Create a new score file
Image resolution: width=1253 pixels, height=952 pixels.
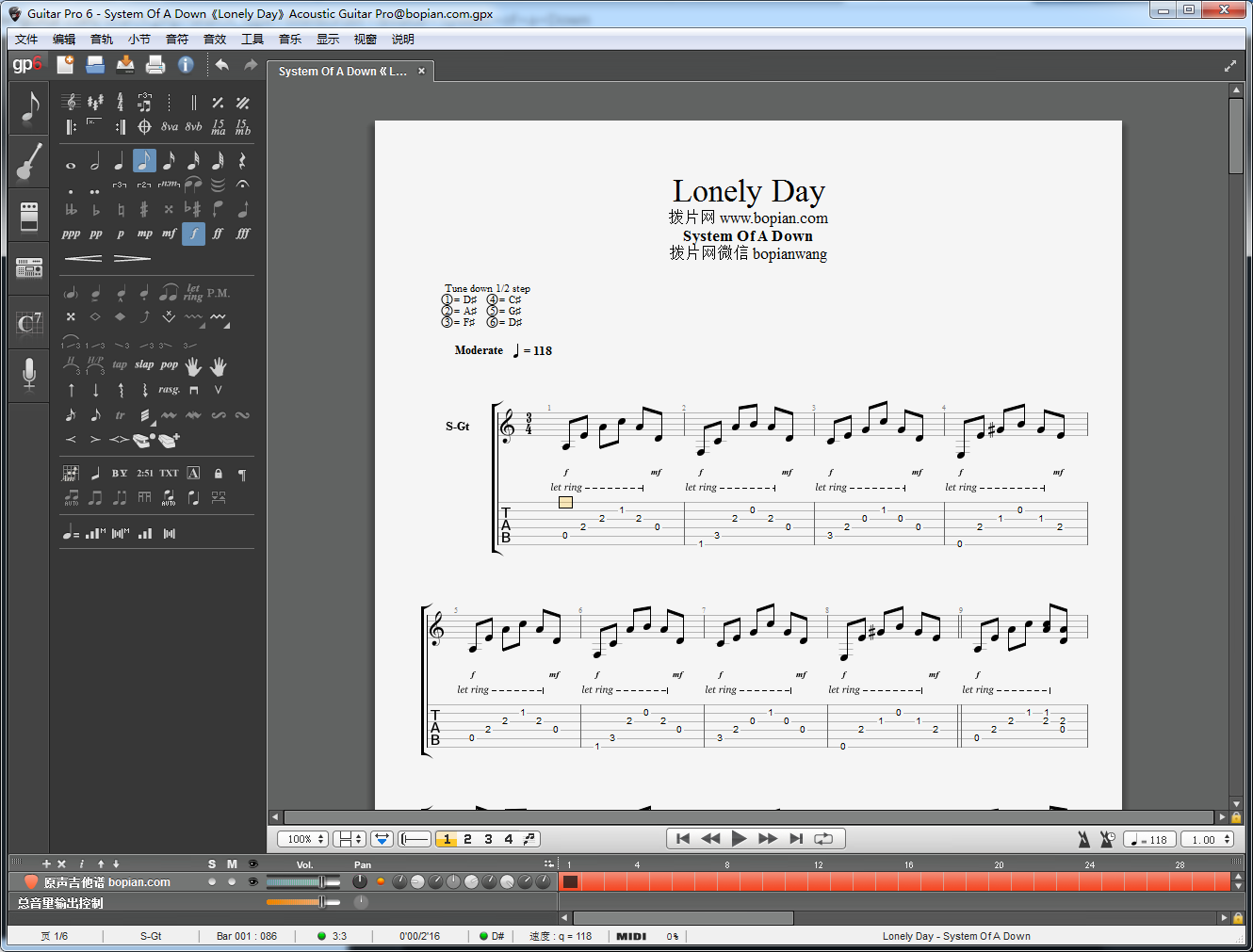(65, 64)
